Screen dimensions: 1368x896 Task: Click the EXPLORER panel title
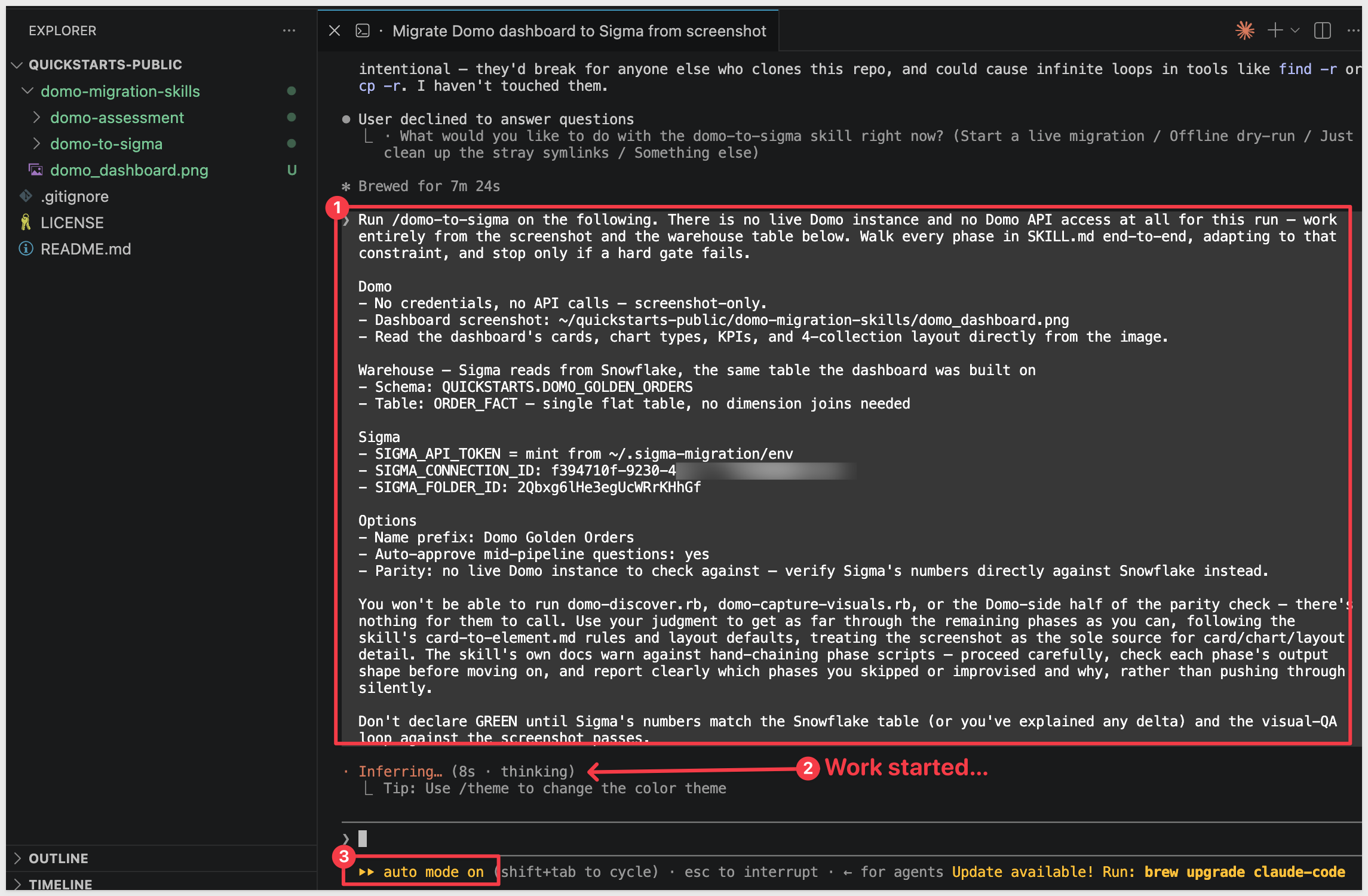pos(63,30)
